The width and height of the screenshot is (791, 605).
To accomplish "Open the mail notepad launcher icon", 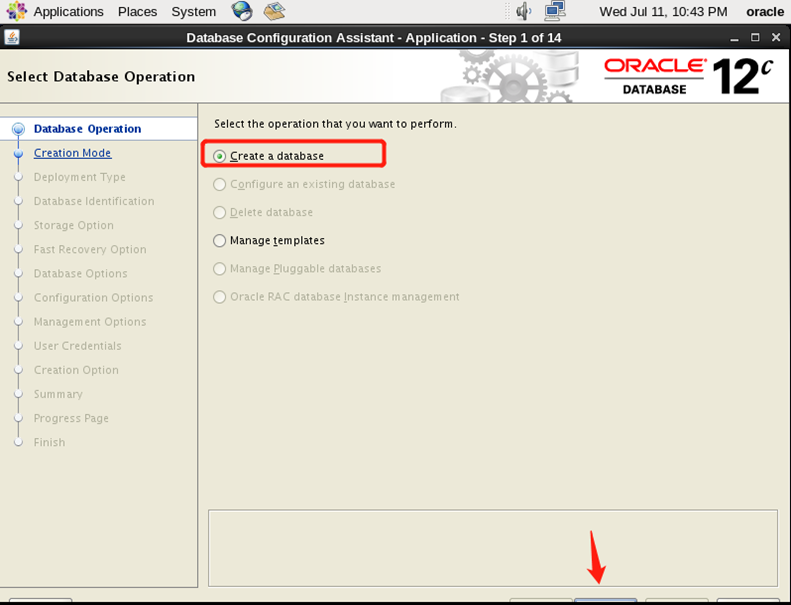I will point(274,11).
